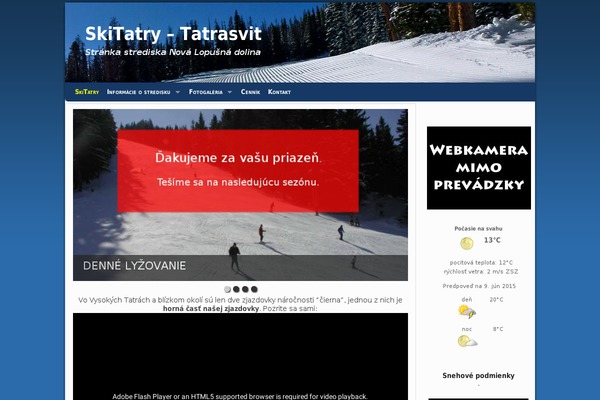Open the SkiTatry home menu item
Viewport: 600px width, 400px height.
(x=87, y=92)
